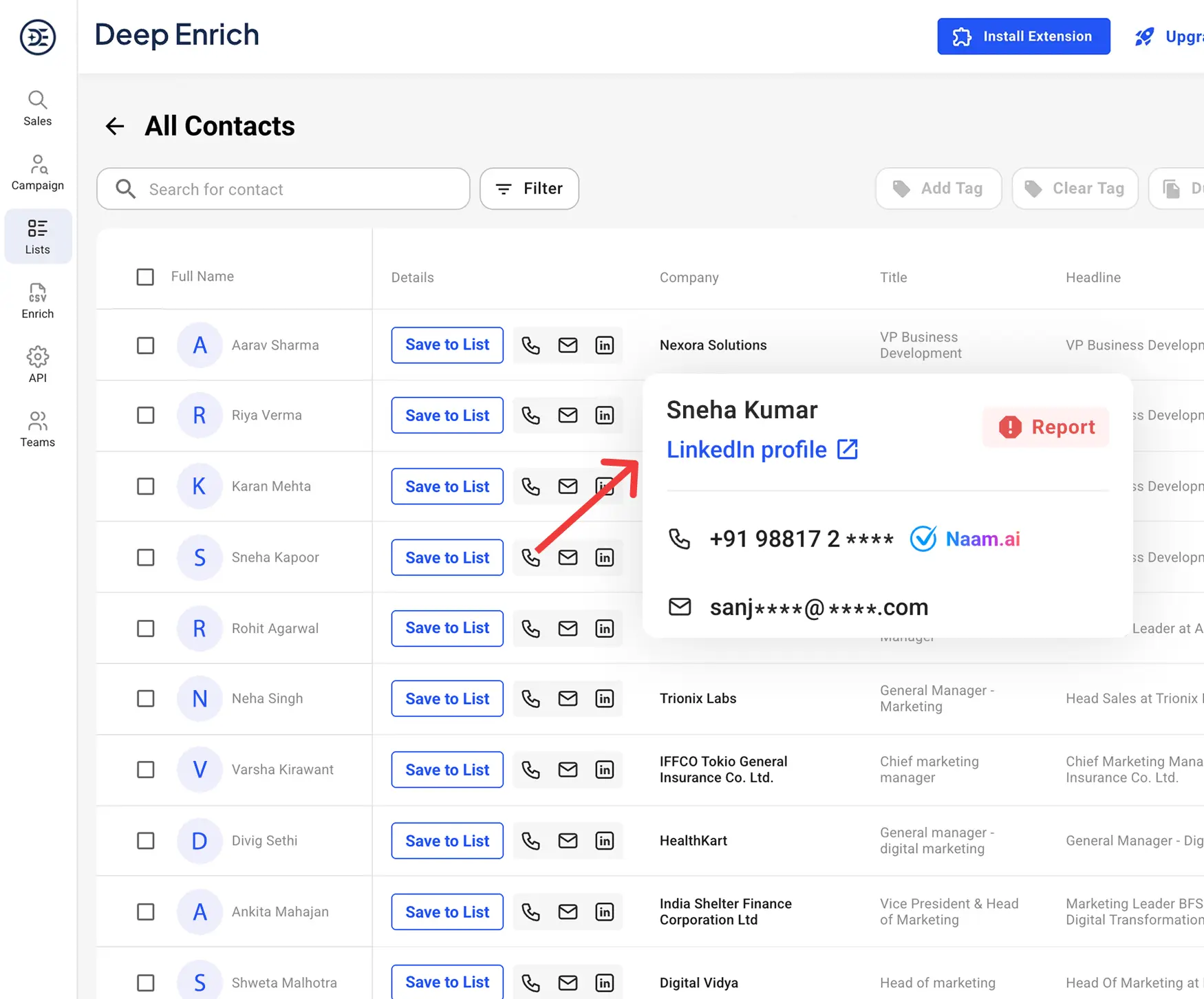Save Shweta Malhotra to a list

click(447, 982)
